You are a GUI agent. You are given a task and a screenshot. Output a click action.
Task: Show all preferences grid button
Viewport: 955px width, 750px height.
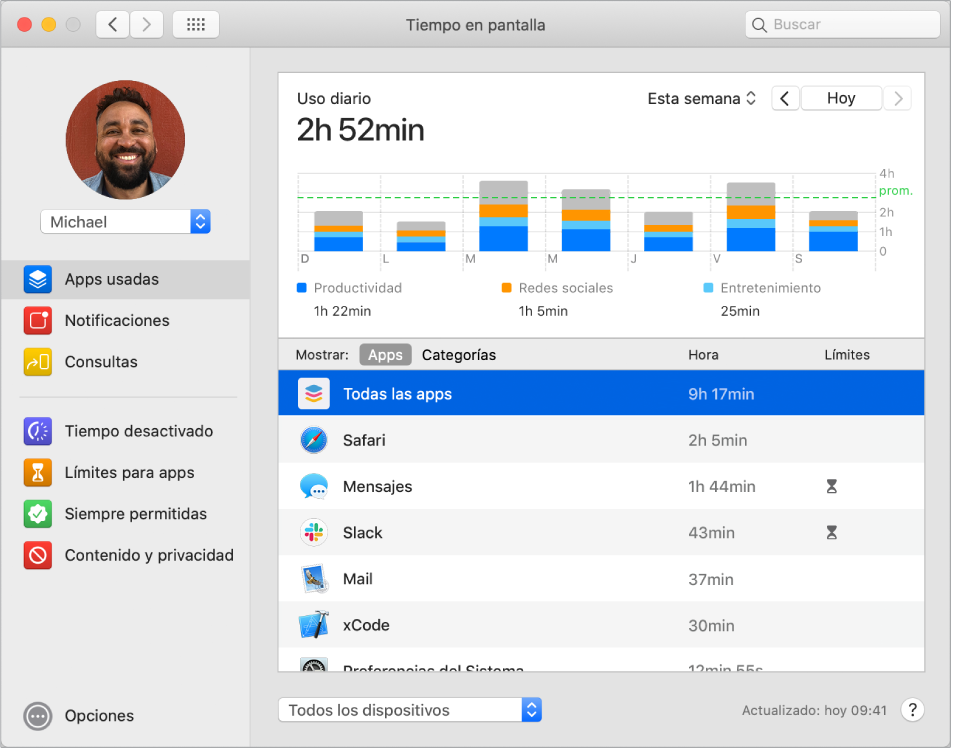[x=196, y=25]
